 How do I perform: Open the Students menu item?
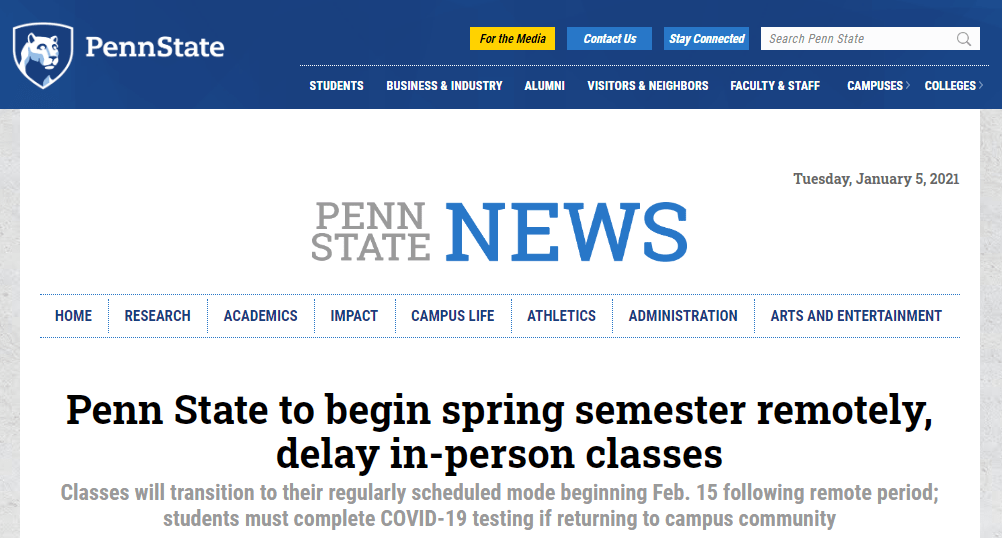coord(336,86)
